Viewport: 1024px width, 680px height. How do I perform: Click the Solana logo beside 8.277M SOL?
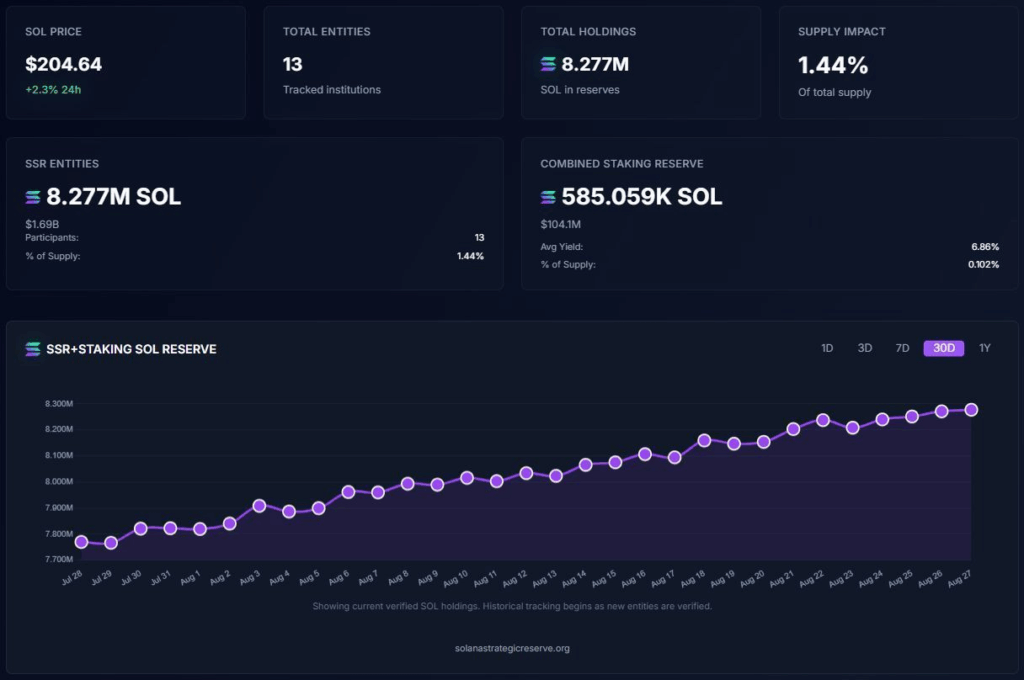click(x=33, y=197)
